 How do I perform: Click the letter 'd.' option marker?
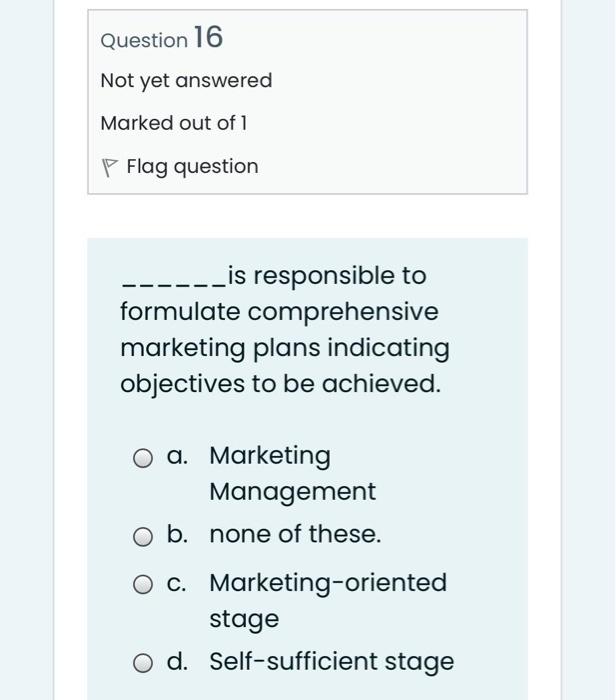click(x=178, y=662)
